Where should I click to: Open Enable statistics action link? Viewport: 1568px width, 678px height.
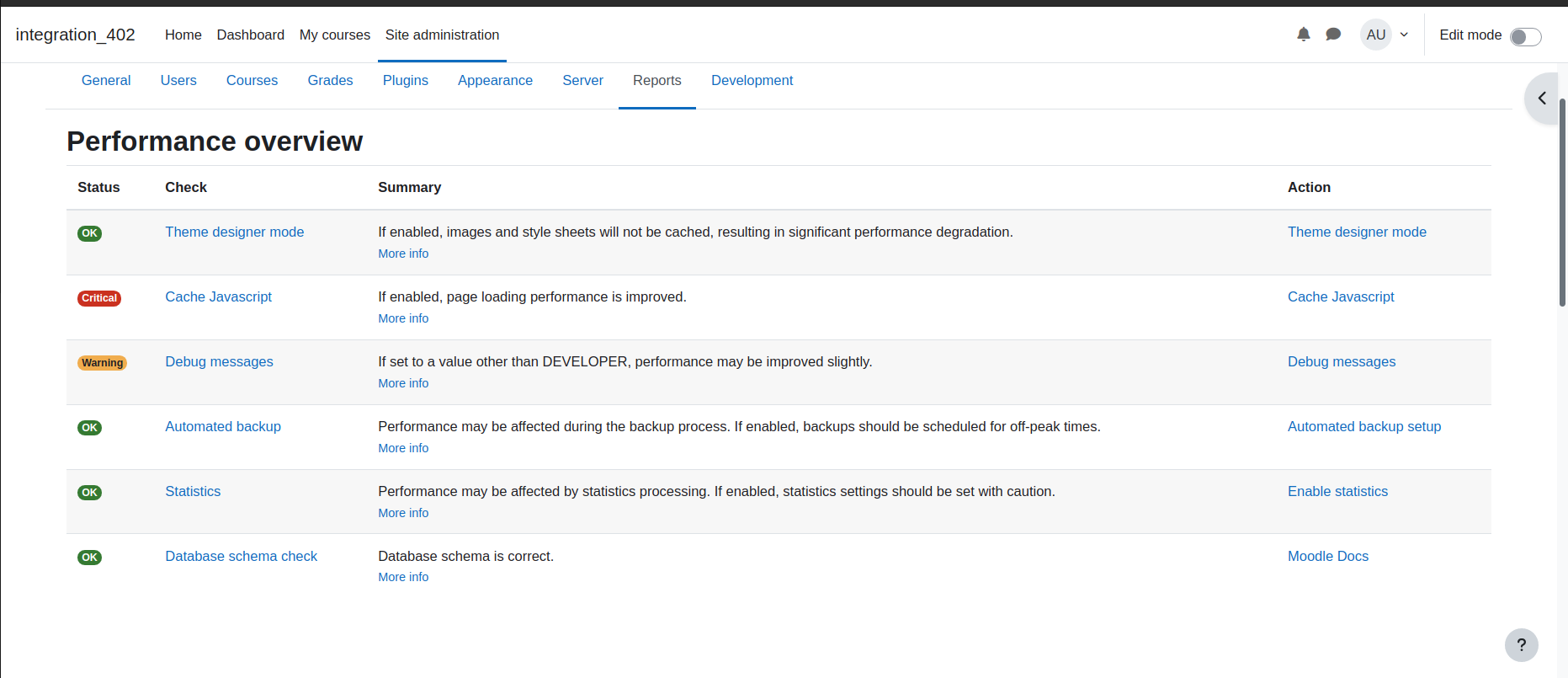click(1337, 491)
